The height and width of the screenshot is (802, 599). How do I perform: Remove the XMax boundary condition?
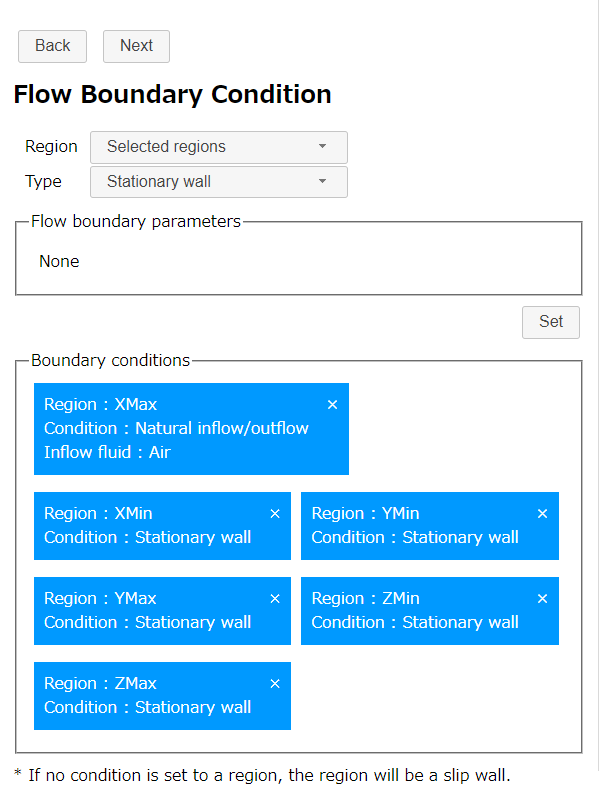coord(332,405)
